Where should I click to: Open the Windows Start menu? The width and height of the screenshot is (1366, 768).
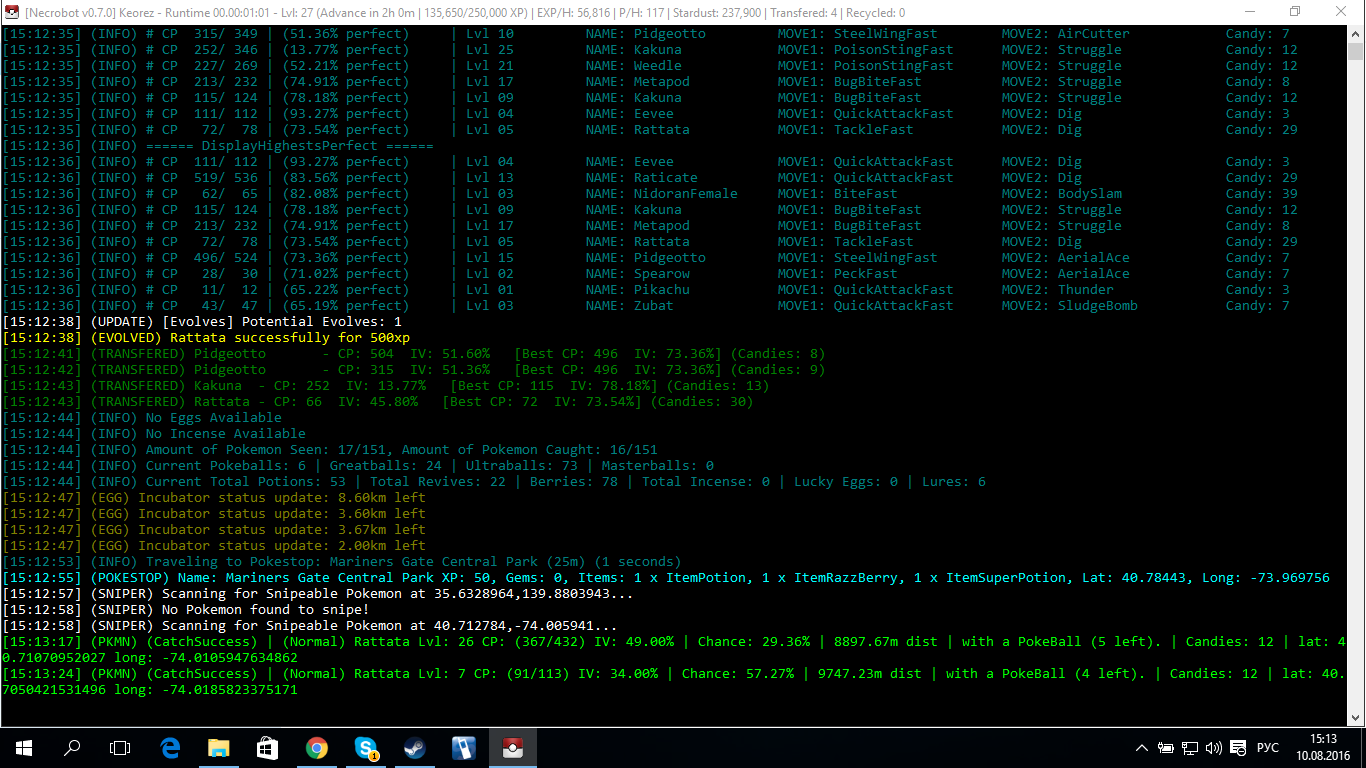(x=24, y=747)
